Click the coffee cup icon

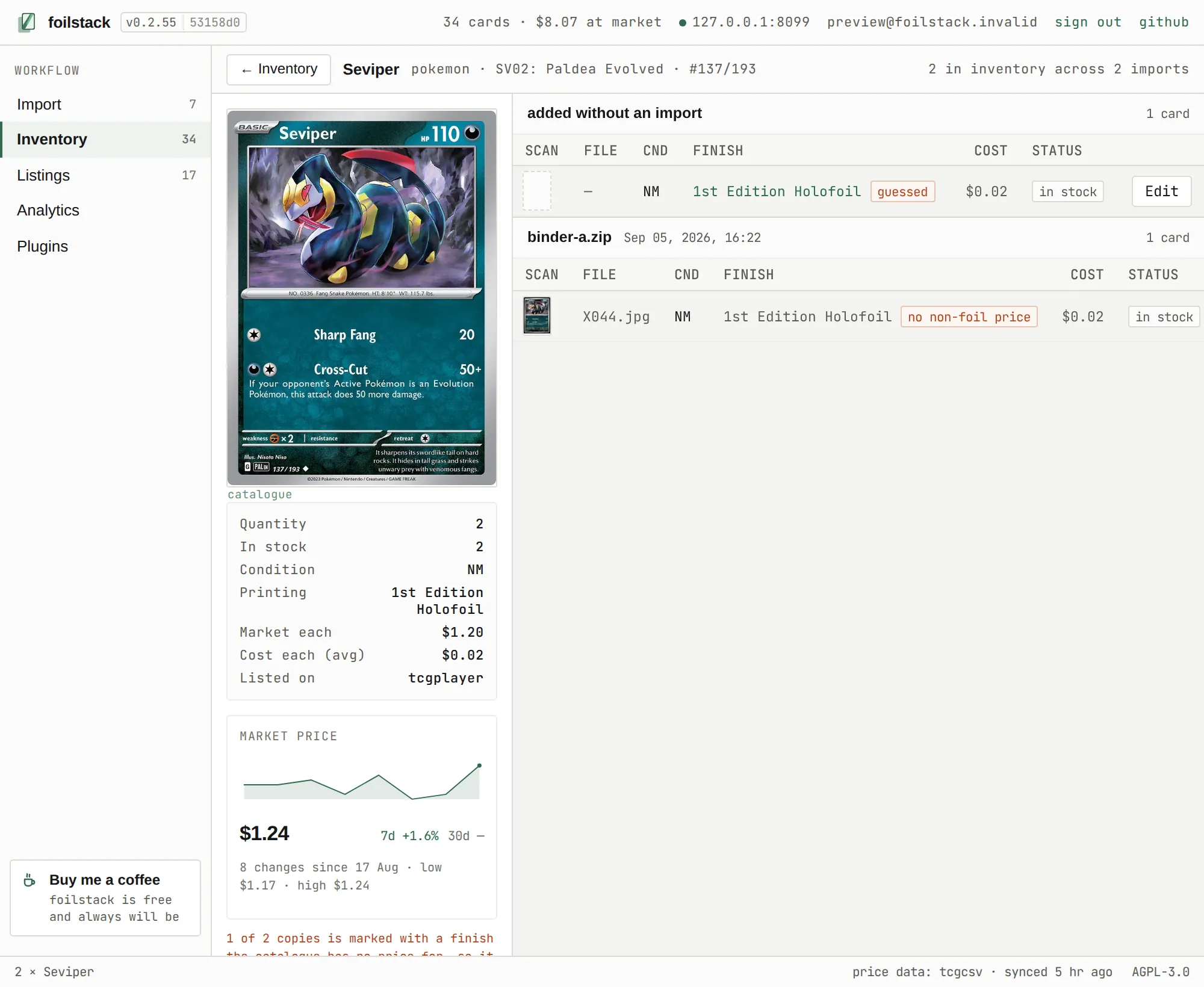(x=29, y=880)
